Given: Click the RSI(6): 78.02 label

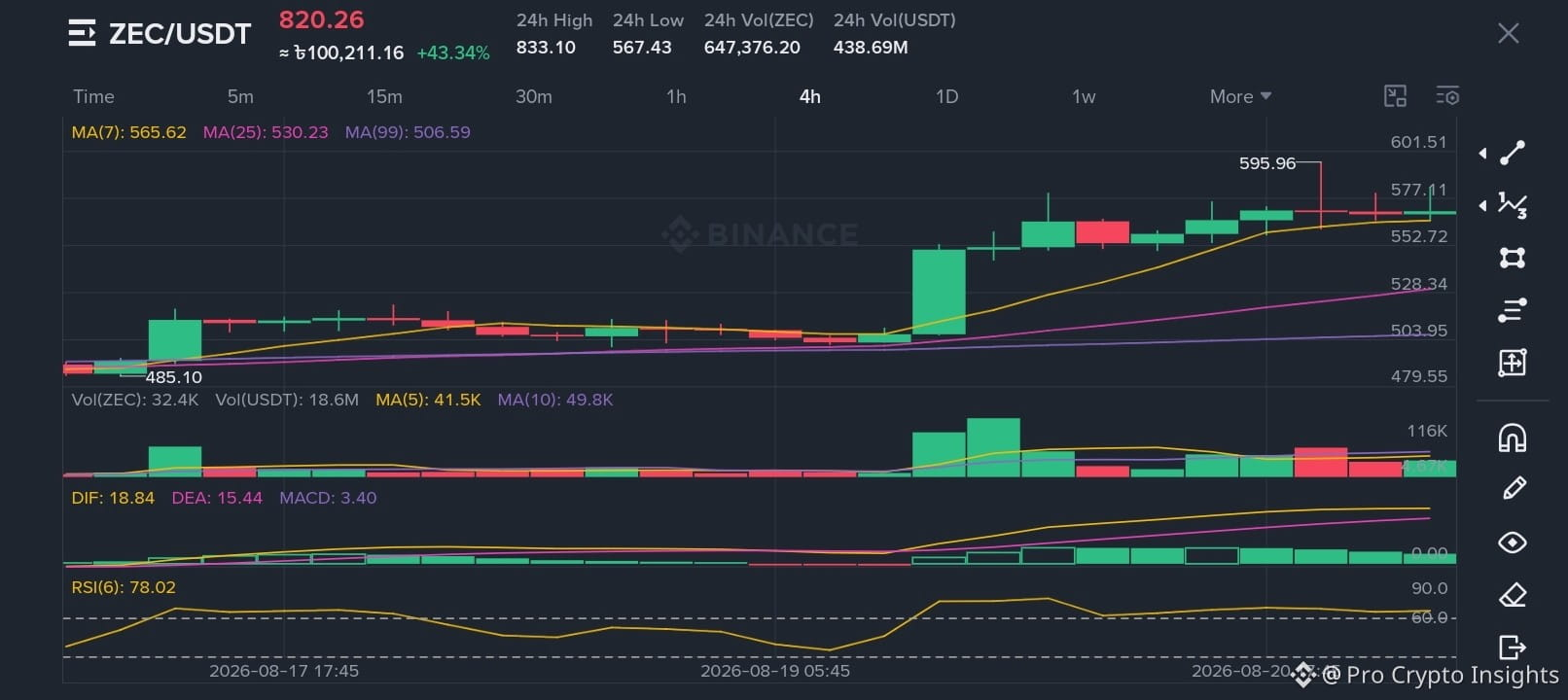Looking at the screenshot, I should [124, 587].
